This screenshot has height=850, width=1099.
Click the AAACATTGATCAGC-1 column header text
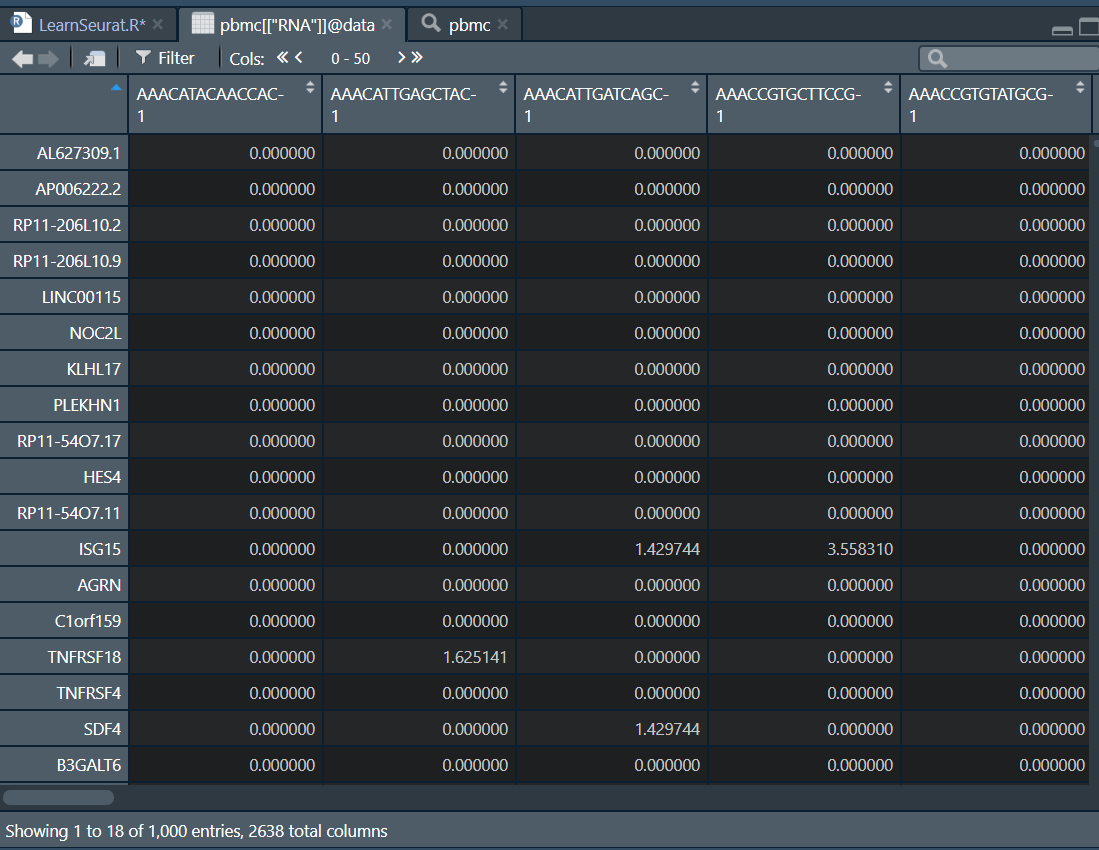[x=596, y=104]
